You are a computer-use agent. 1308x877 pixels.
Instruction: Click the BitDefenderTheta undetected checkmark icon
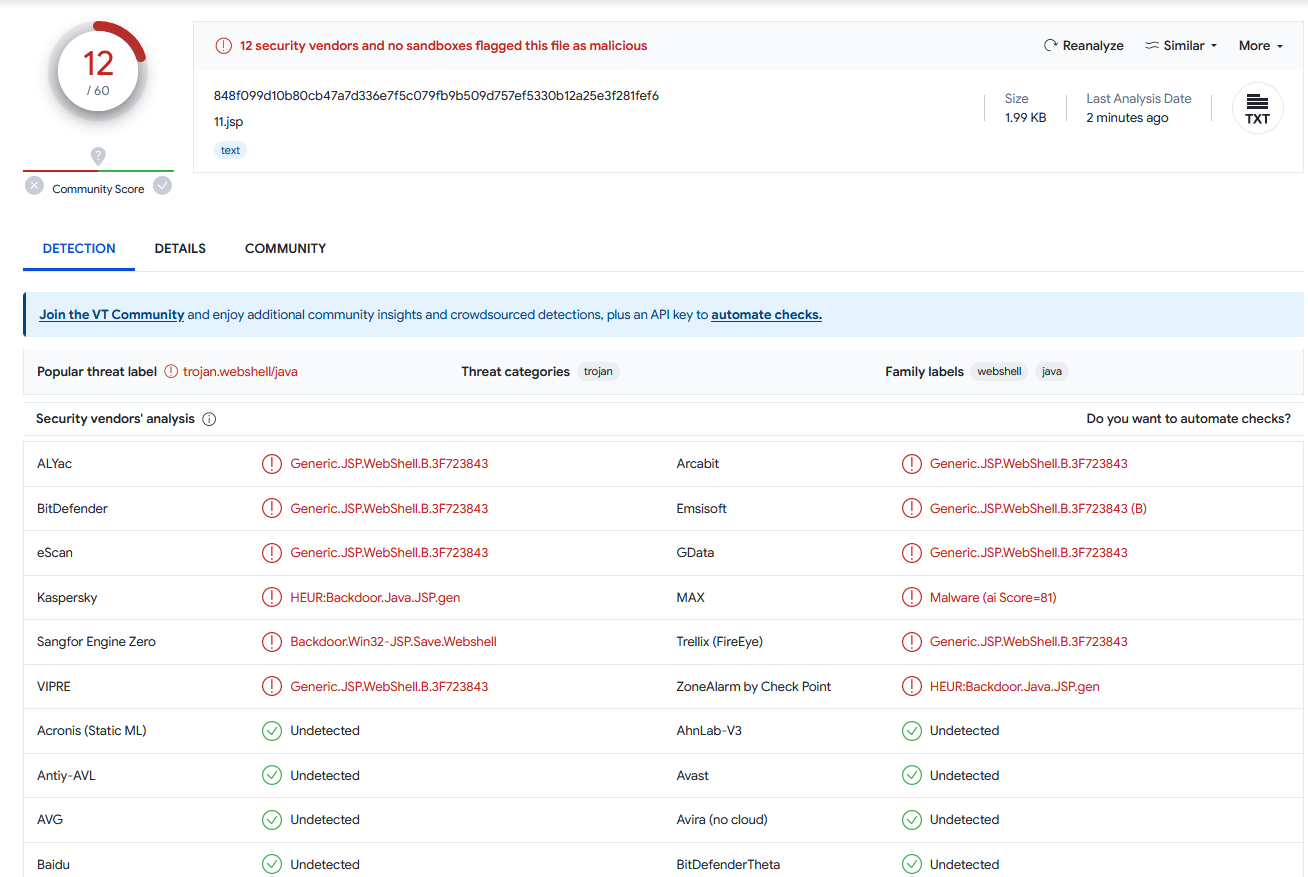(x=911, y=864)
